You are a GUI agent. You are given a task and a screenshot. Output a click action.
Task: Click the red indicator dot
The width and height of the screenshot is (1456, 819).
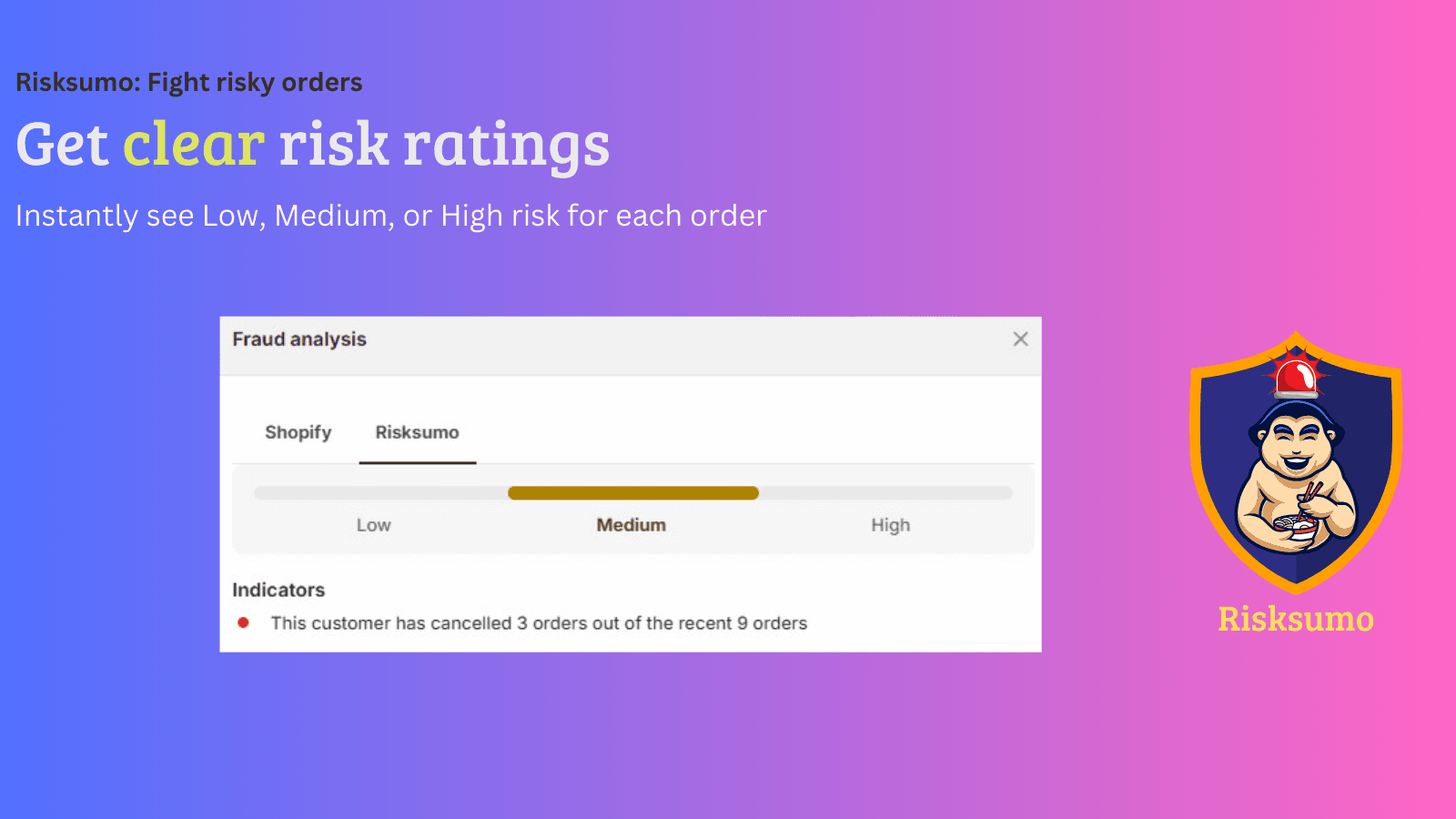243,623
